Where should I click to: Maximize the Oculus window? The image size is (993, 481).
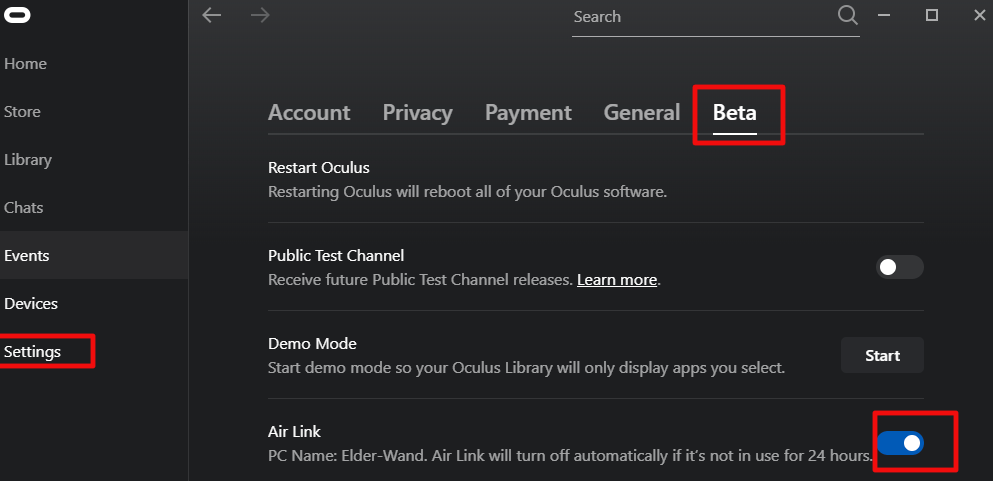pos(932,16)
